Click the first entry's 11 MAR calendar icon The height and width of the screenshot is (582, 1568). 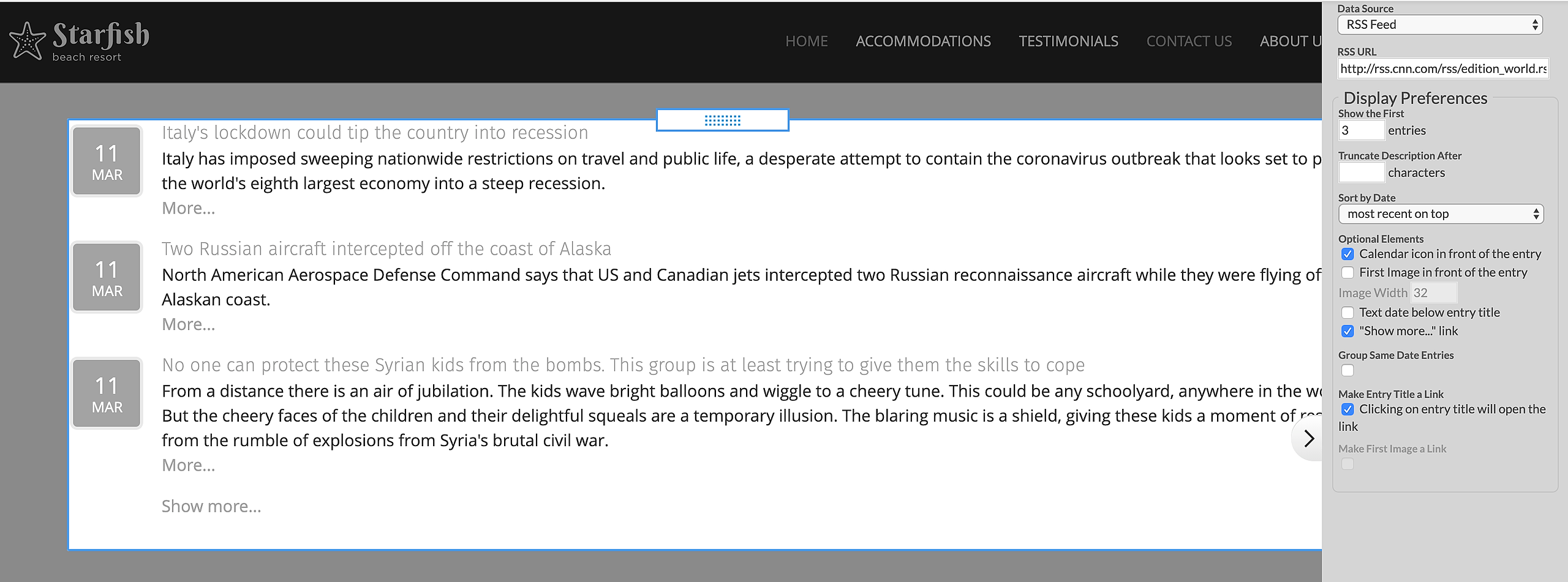pyautogui.click(x=107, y=162)
